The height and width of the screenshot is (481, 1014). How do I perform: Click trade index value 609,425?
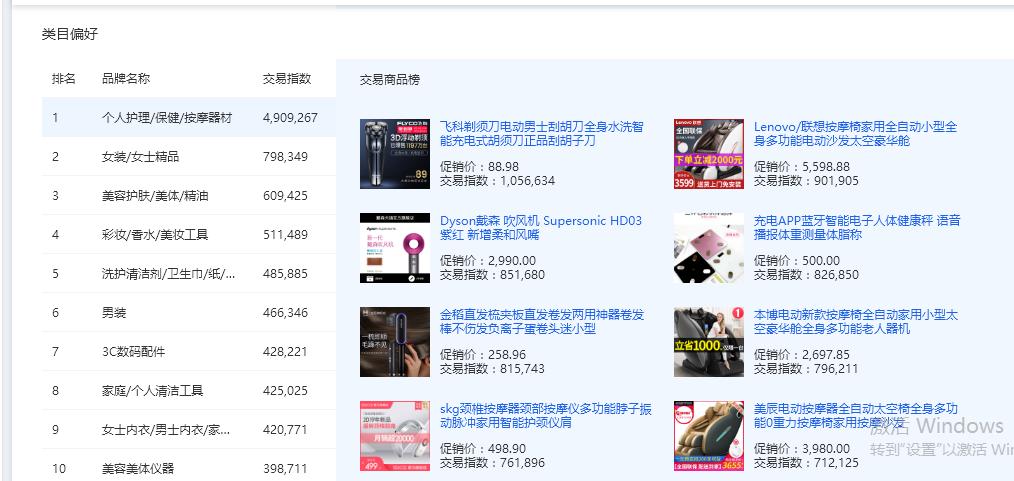[285, 195]
